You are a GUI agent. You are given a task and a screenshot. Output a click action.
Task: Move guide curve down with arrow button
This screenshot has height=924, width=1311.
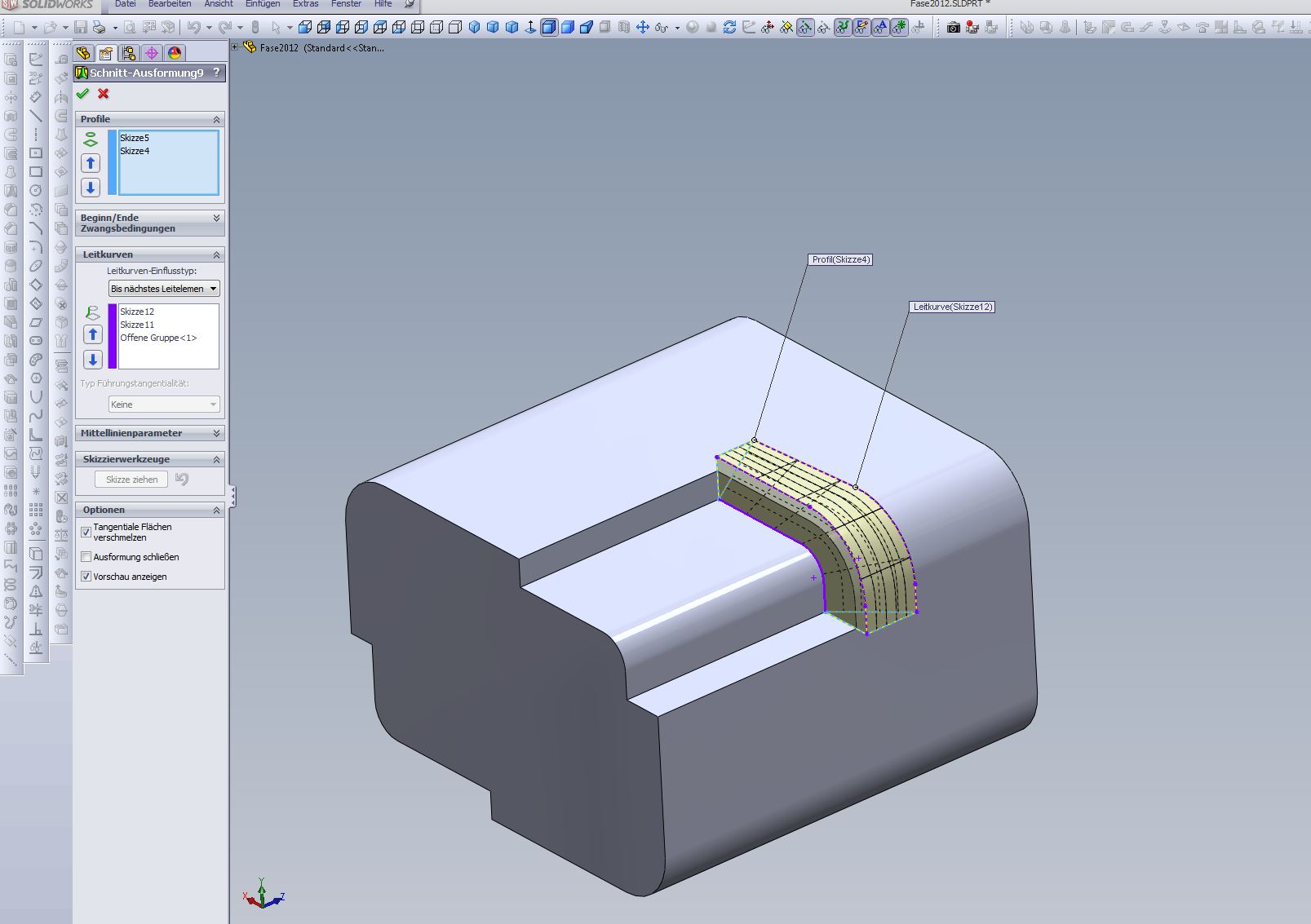[x=93, y=360]
